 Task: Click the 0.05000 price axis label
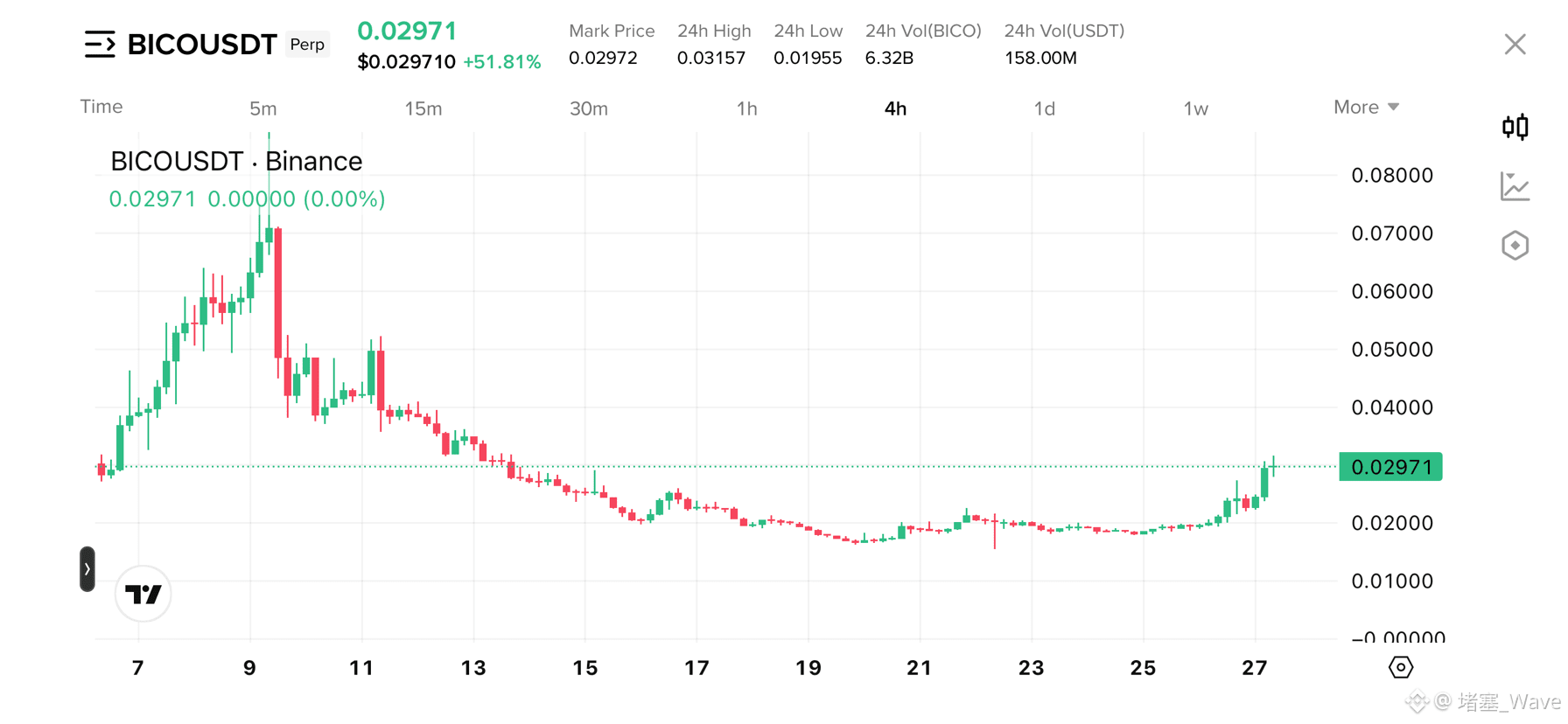[x=1392, y=349]
